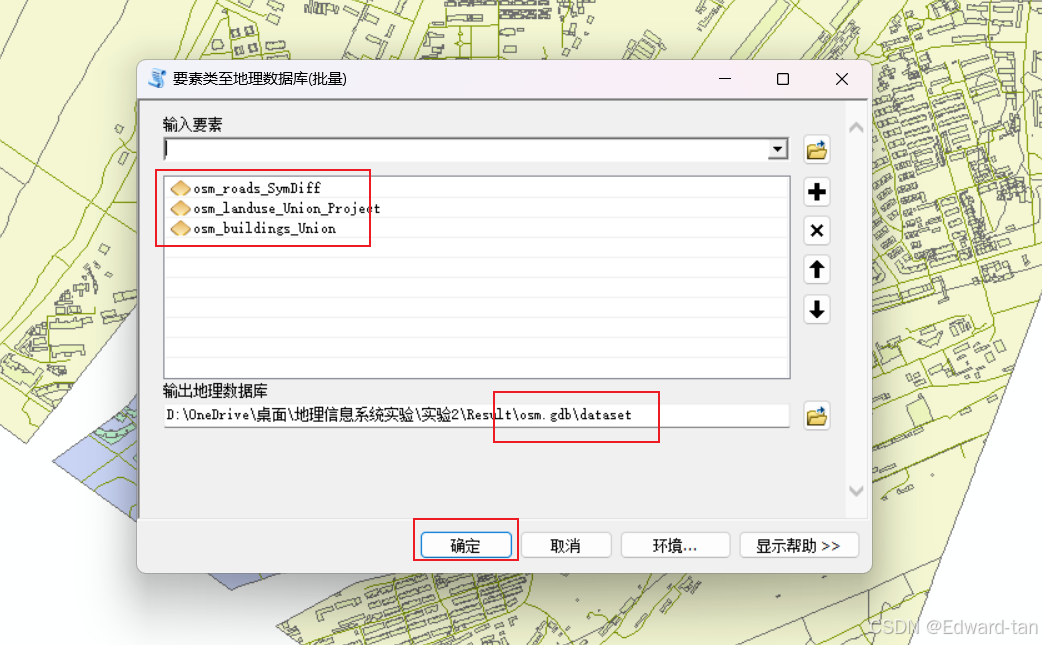
Task: Maximize the batch tool dialog
Action: coord(783,79)
